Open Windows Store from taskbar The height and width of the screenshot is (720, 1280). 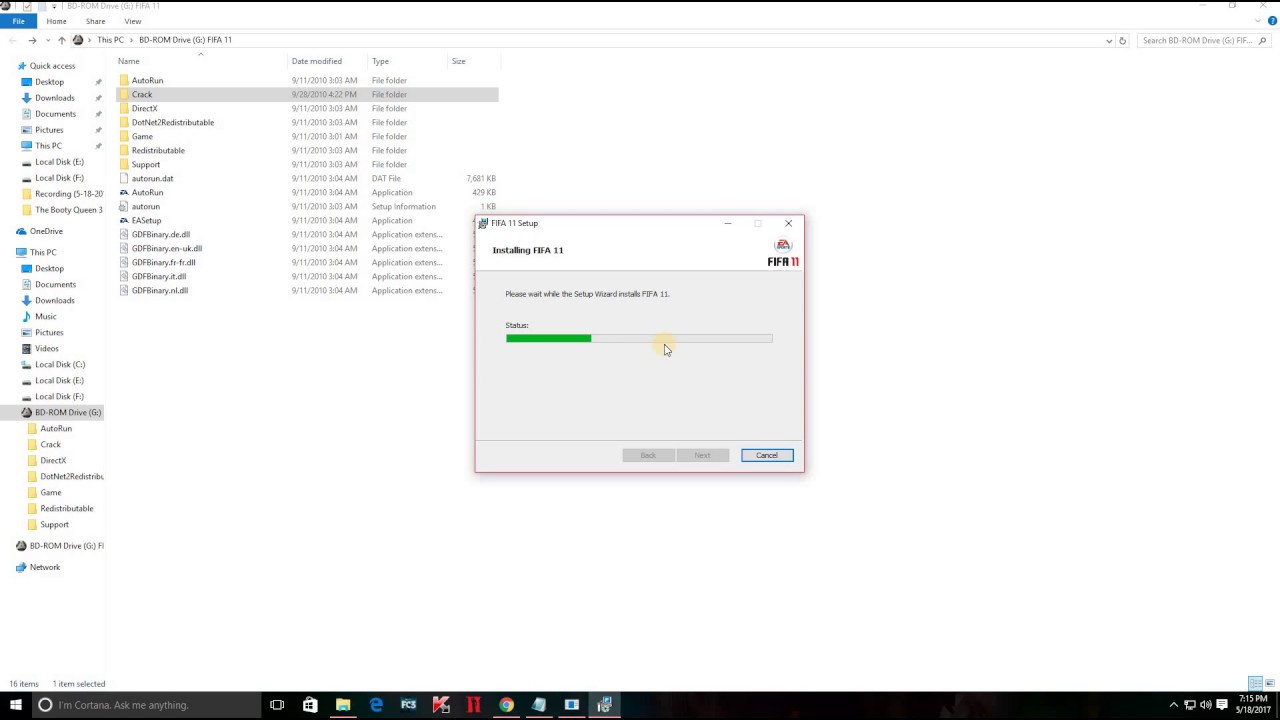pos(310,705)
